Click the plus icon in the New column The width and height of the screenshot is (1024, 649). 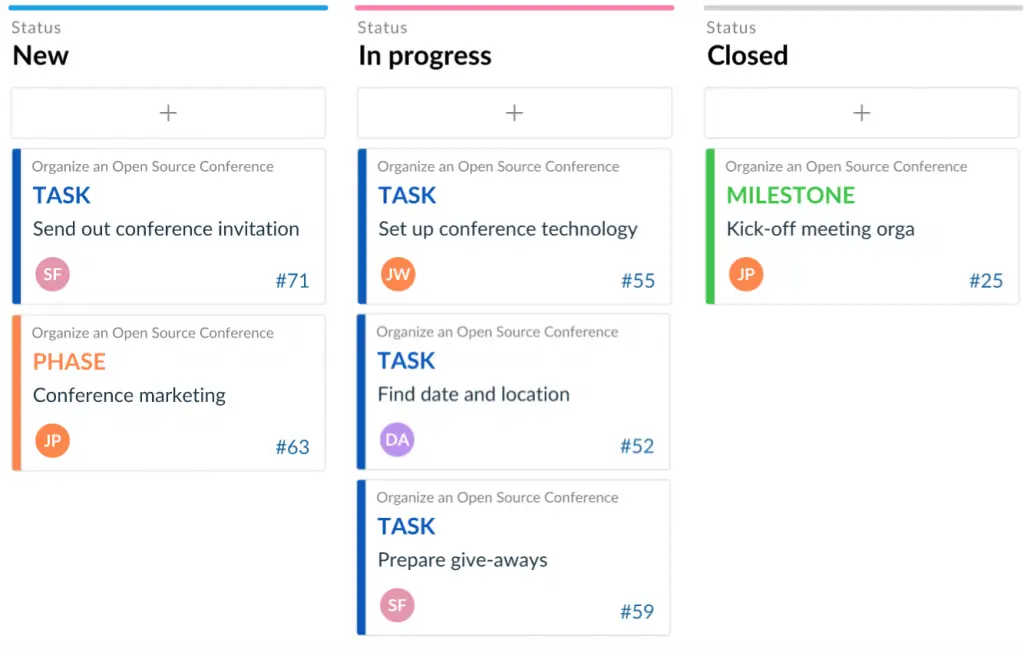coord(167,112)
